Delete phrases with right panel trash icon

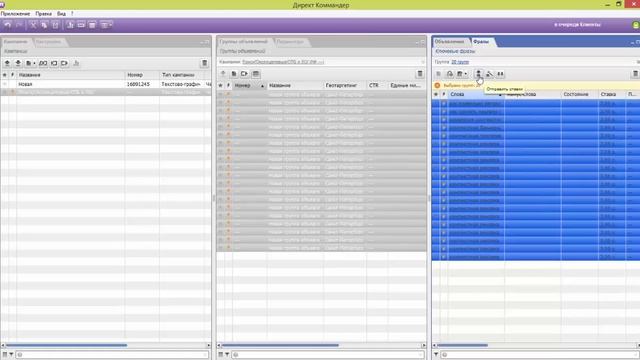[636, 74]
